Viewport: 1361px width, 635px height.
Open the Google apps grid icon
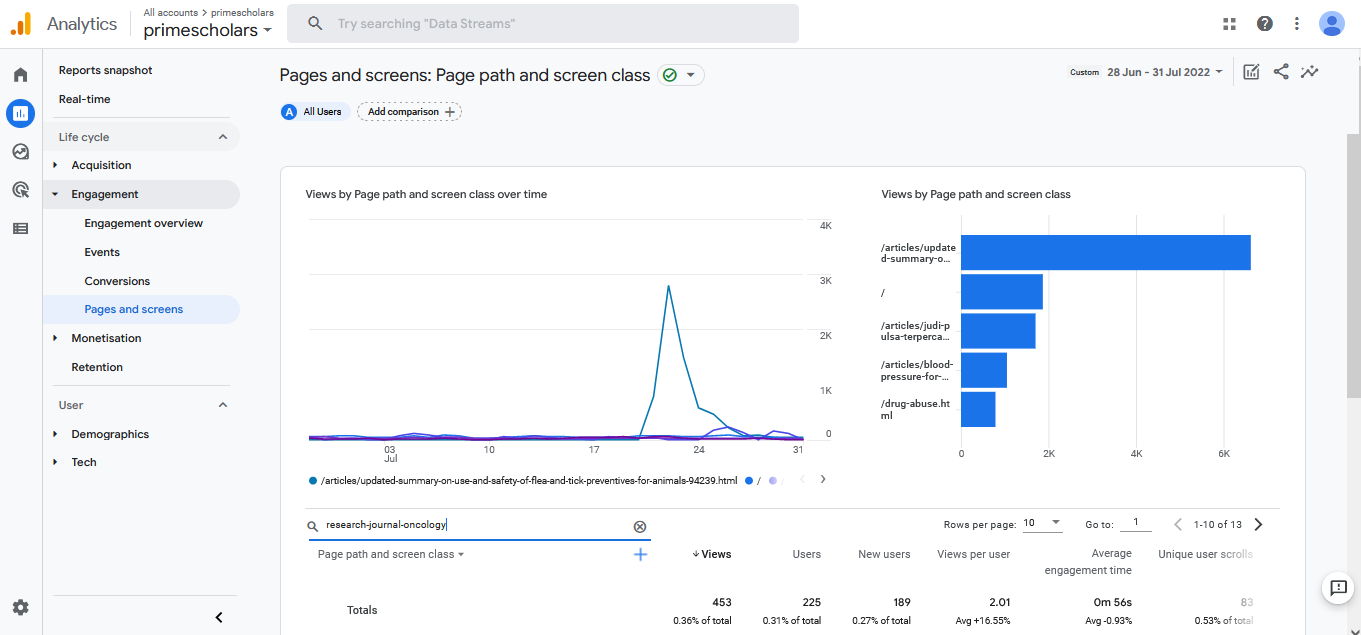point(1229,24)
